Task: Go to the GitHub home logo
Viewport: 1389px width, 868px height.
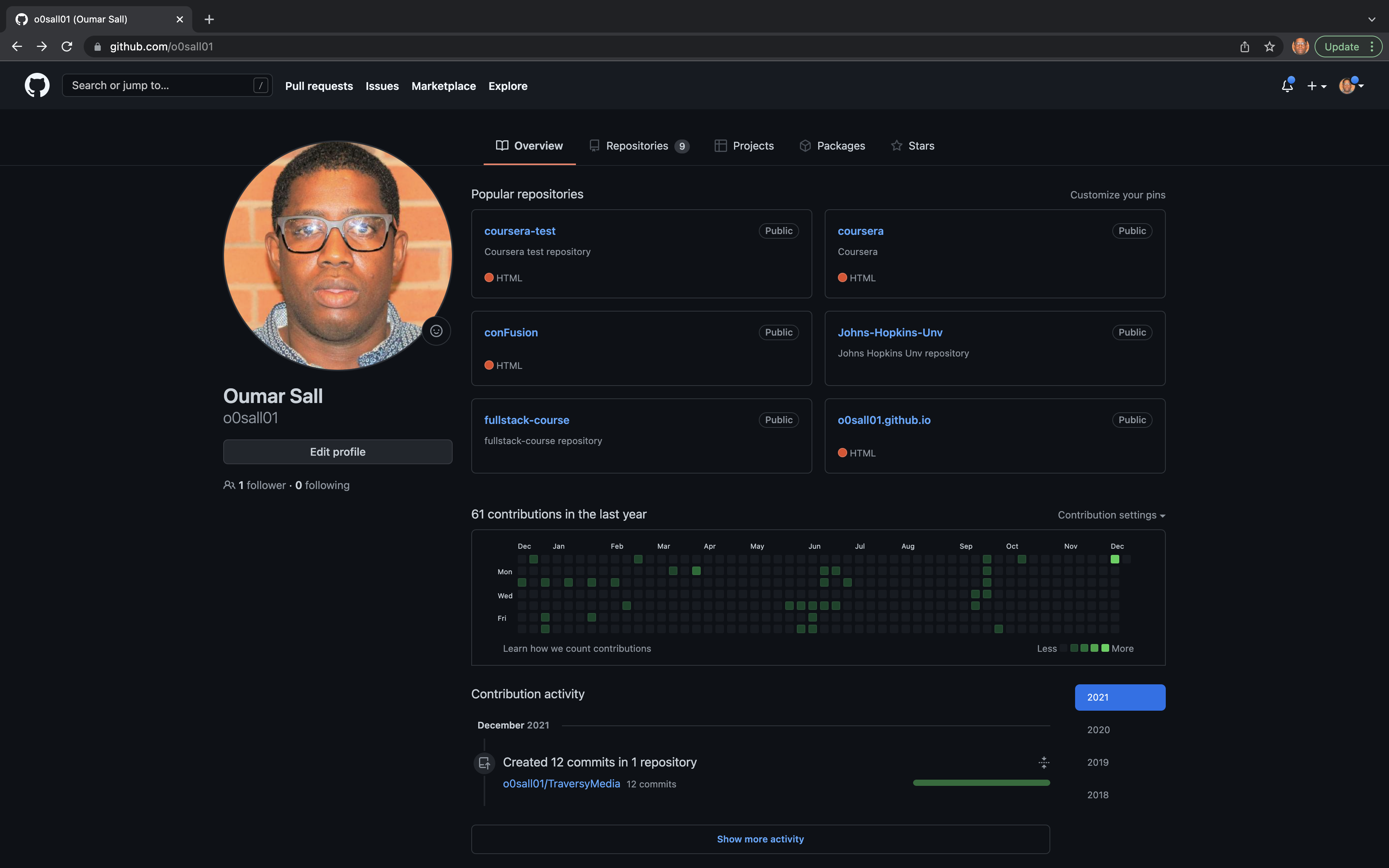Action: click(x=37, y=86)
